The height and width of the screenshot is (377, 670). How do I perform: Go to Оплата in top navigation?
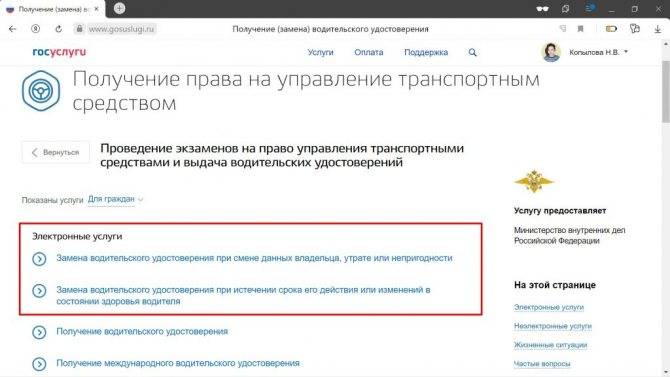[368, 52]
